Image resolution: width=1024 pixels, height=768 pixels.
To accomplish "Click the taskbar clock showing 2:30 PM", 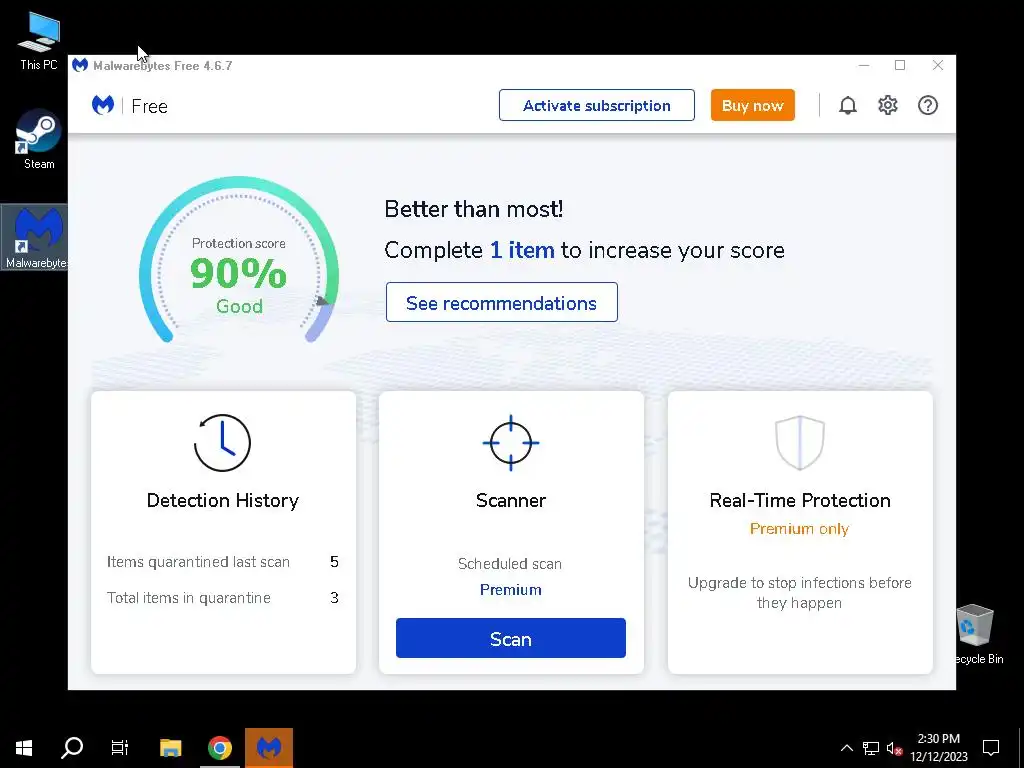I will (938, 748).
